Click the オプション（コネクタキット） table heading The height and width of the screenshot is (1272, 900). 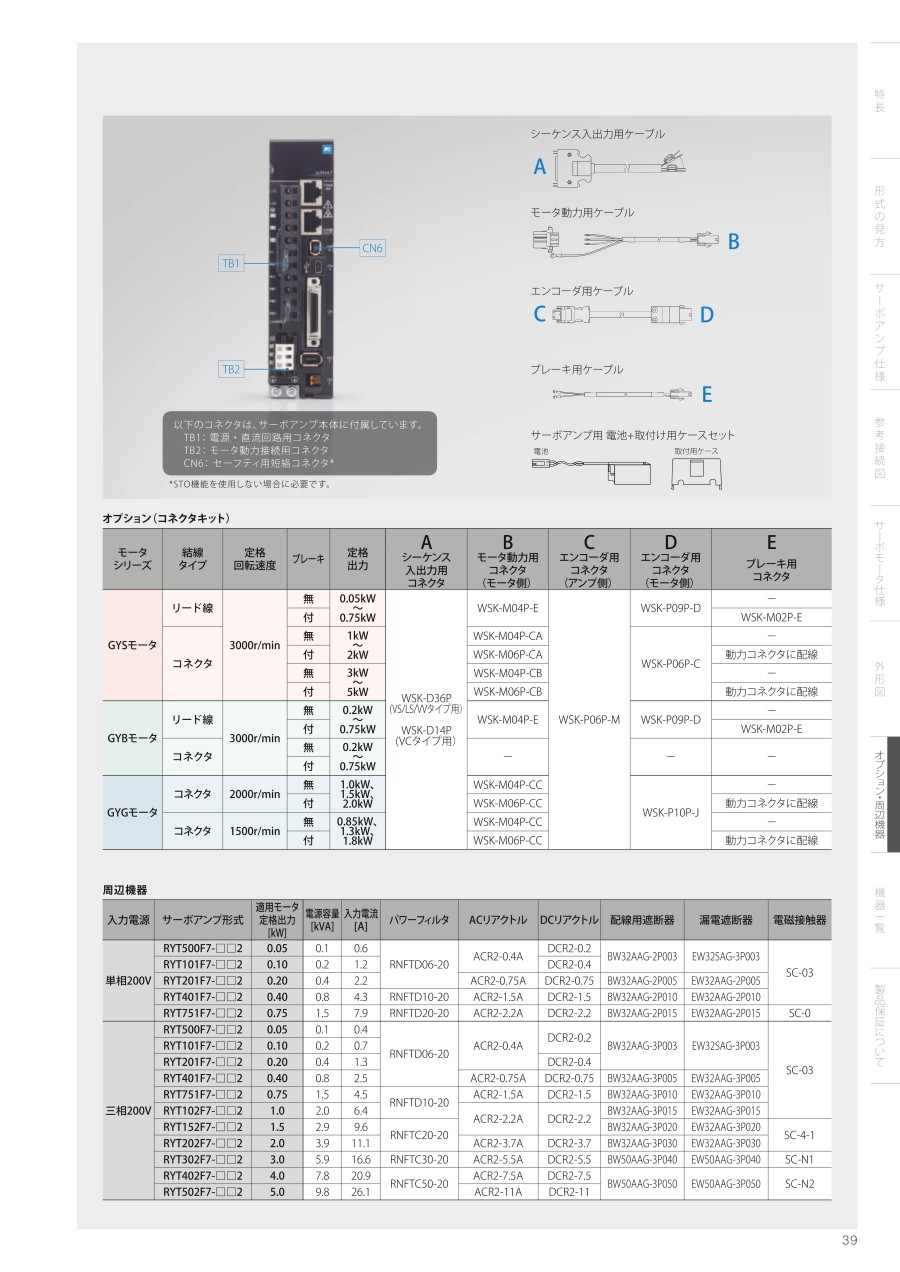[167, 518]
